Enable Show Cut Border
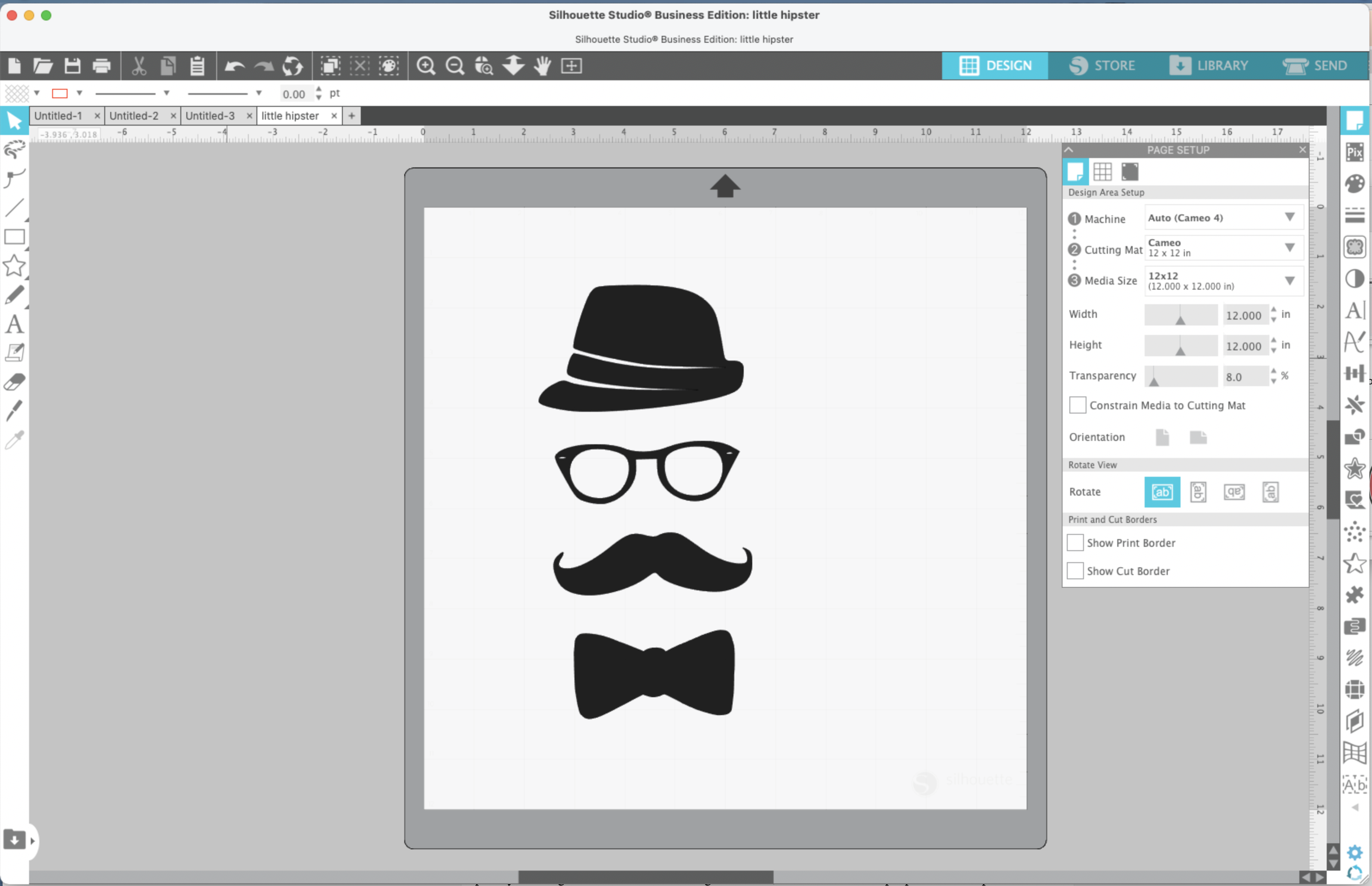Screen dimensions: 1372x886 1076,570
